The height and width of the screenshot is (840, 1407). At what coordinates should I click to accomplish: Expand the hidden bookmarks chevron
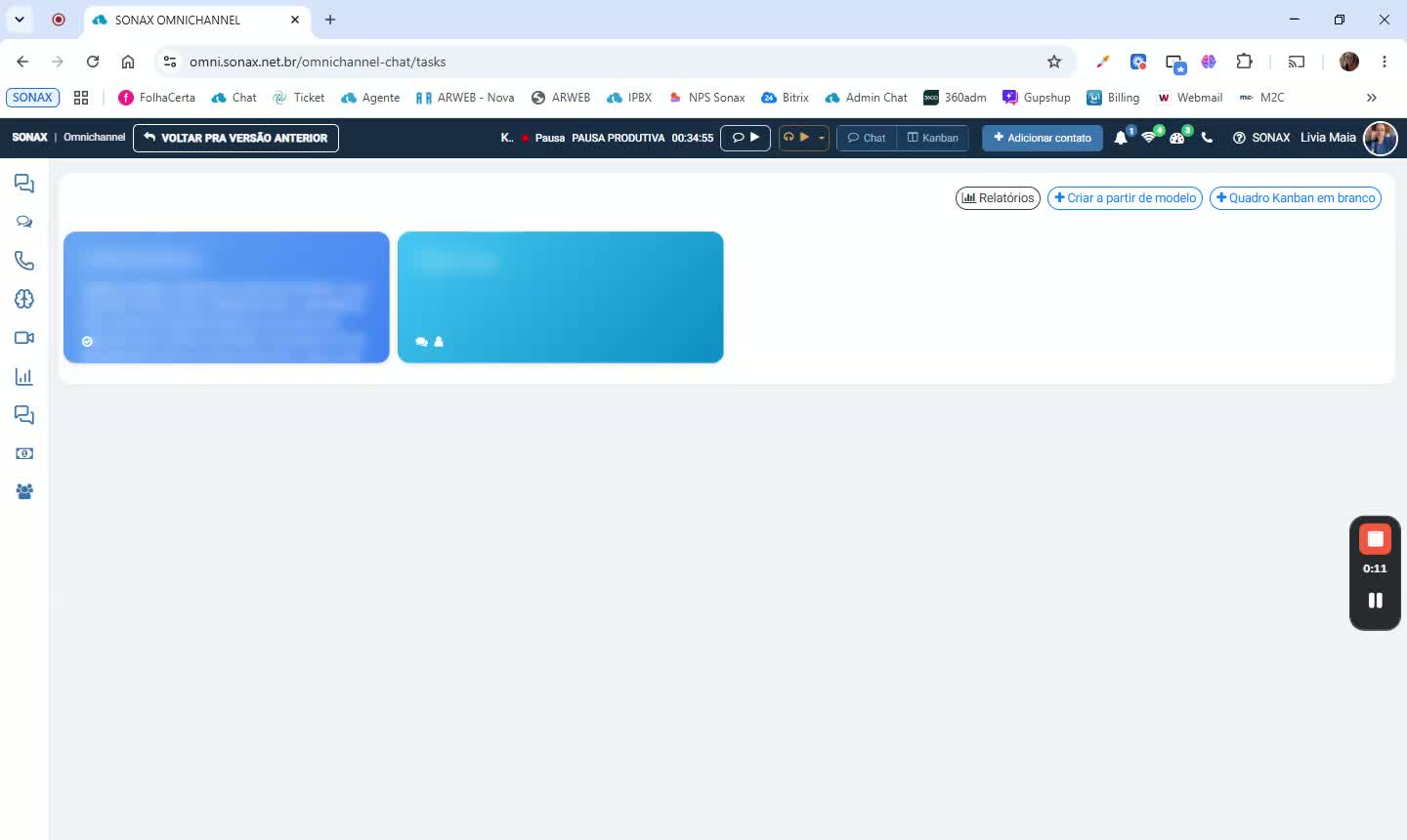click(x=1372, y=98)
